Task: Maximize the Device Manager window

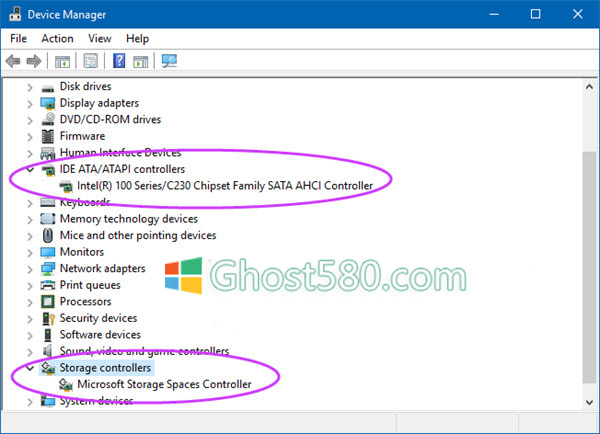Action: pos(535,14)
